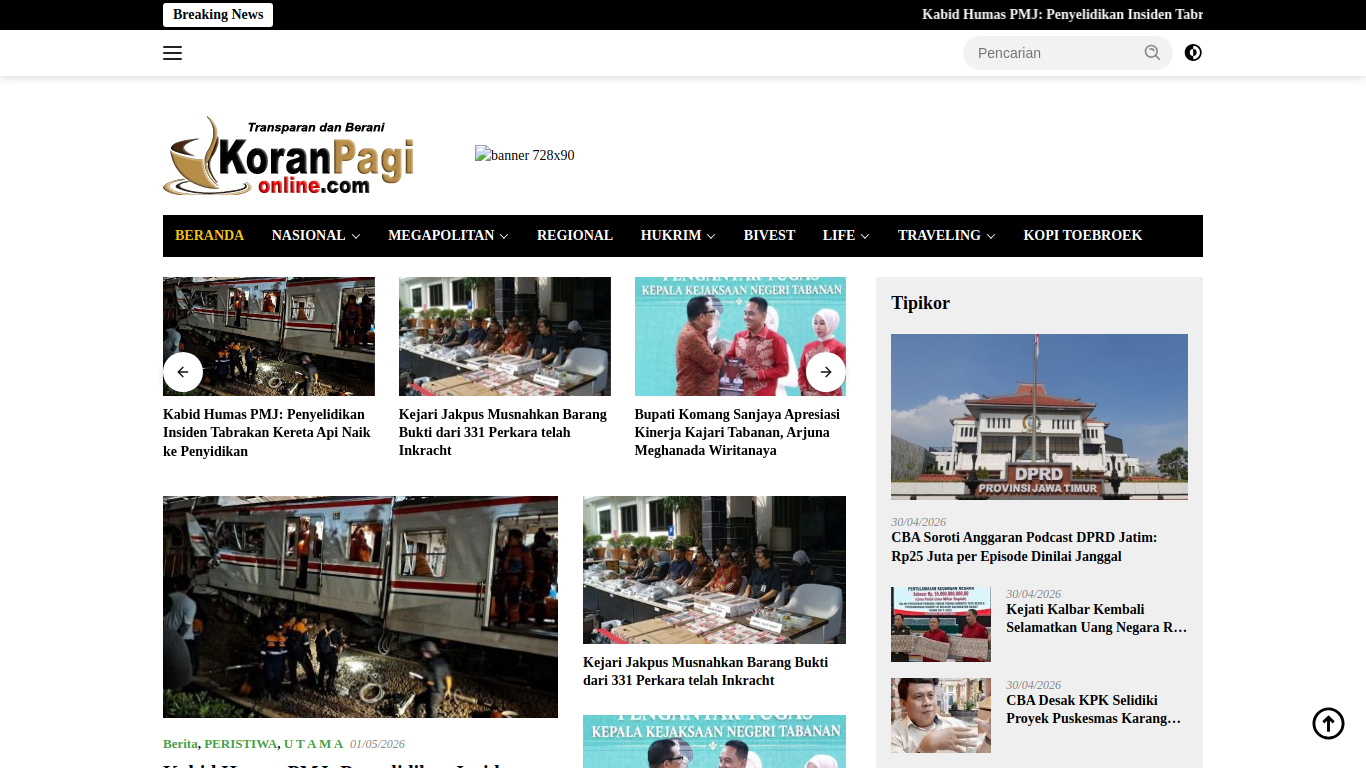Open slider thumbnail of Kejaksaan Negeri Tabanan

(740, 336)
